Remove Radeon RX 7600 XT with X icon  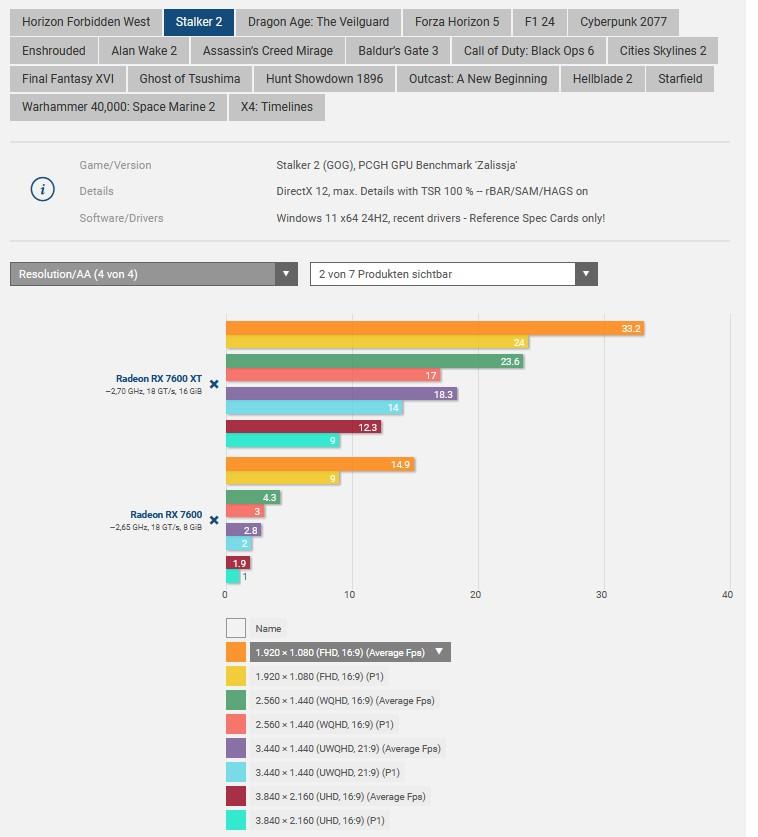point(213,384)
